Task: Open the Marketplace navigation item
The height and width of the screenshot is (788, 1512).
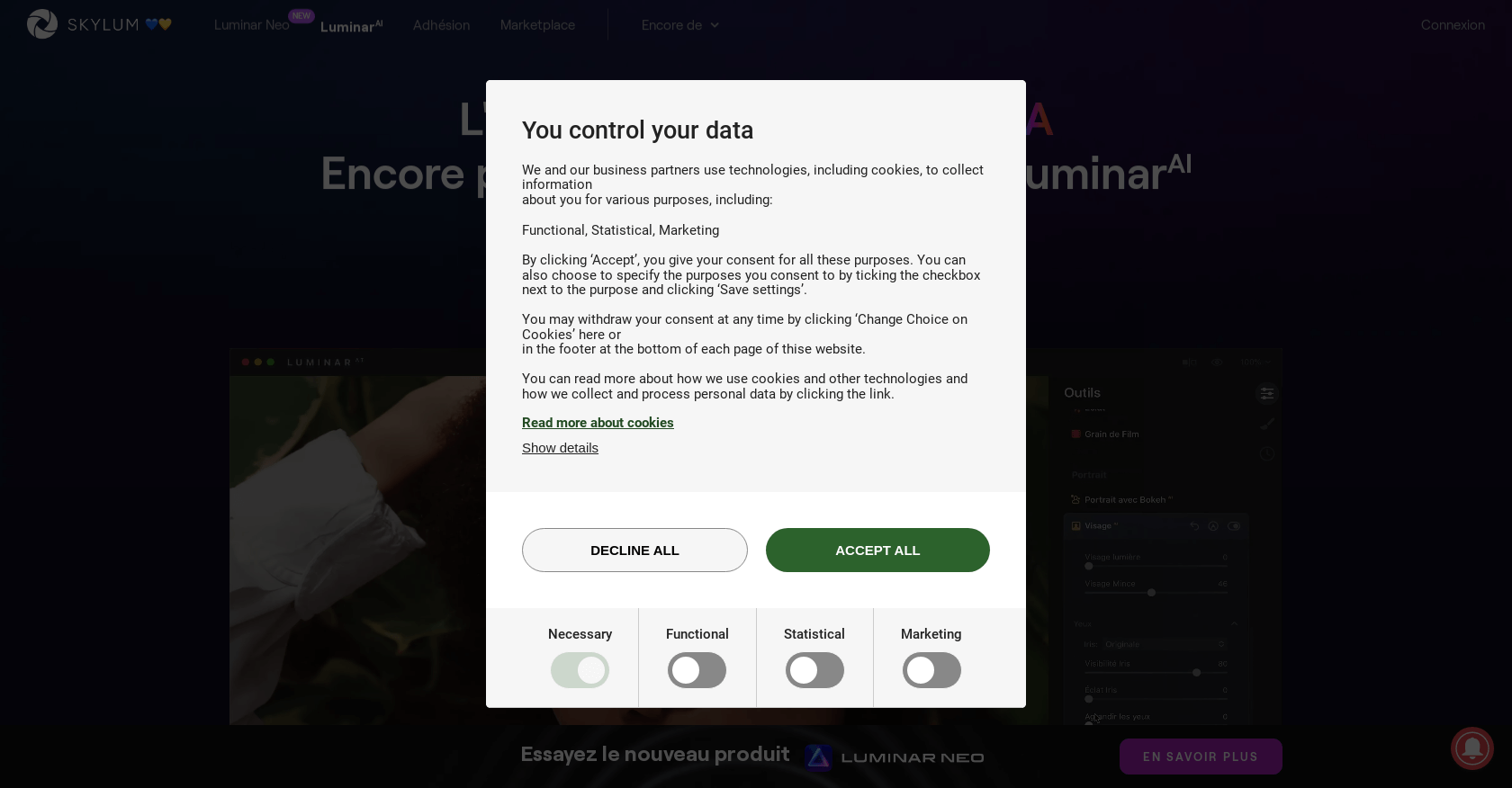Action: [x=536, y=24]
